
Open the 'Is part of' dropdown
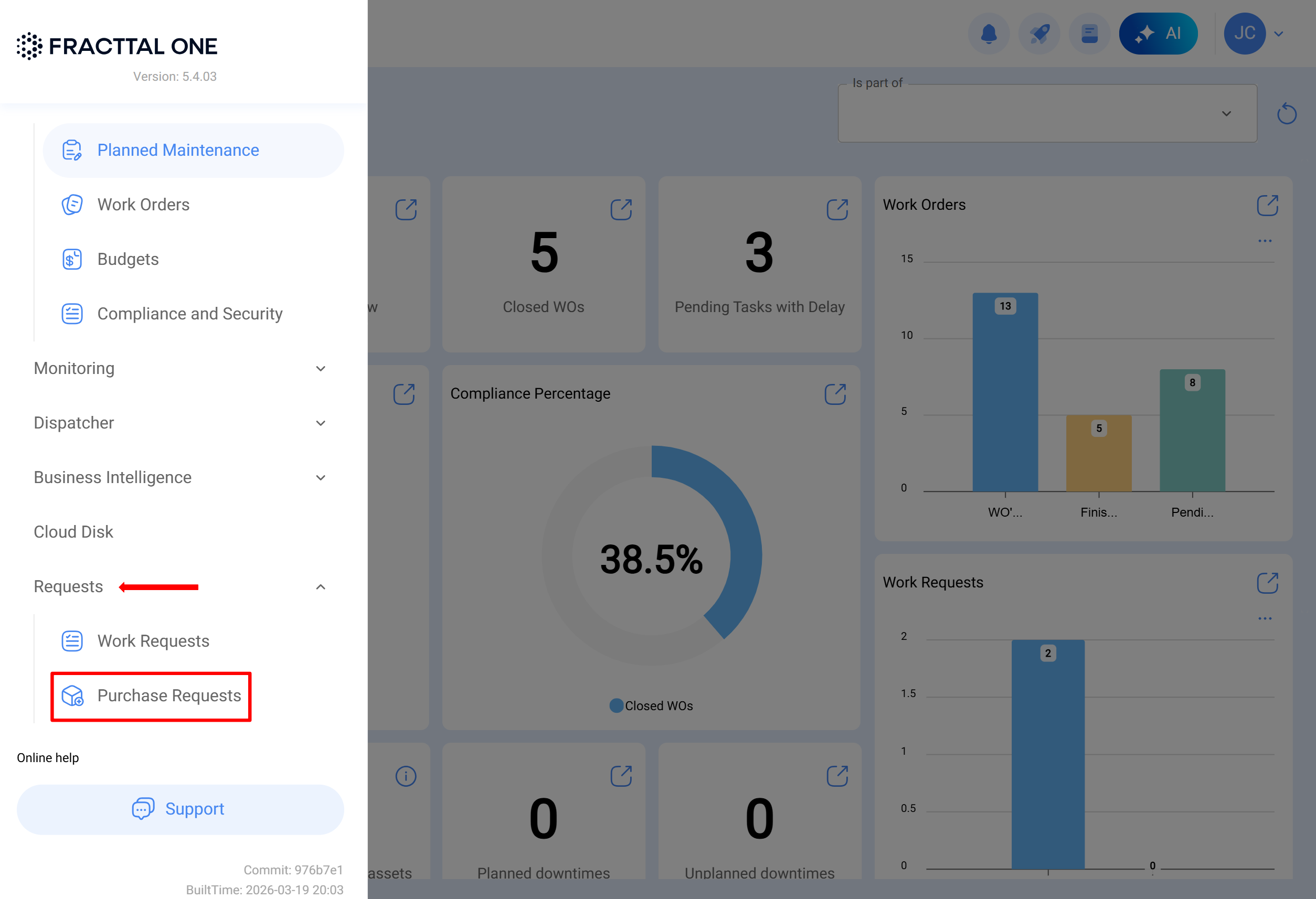[x=1047, y=114]
